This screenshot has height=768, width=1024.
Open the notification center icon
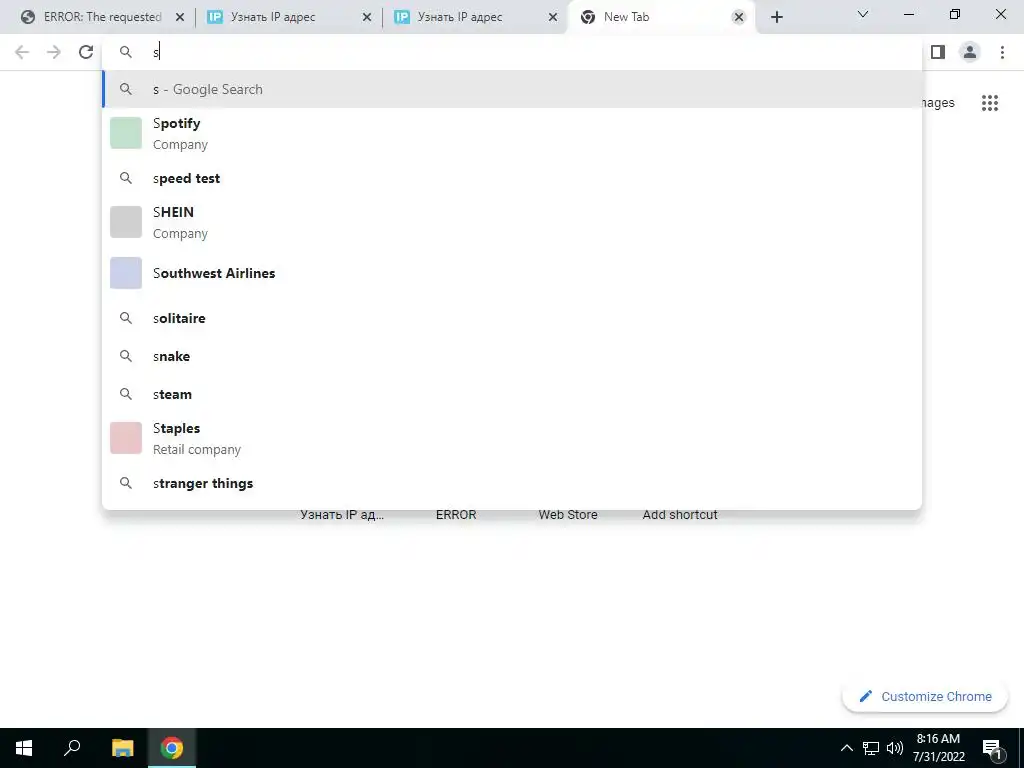[992, 748]
